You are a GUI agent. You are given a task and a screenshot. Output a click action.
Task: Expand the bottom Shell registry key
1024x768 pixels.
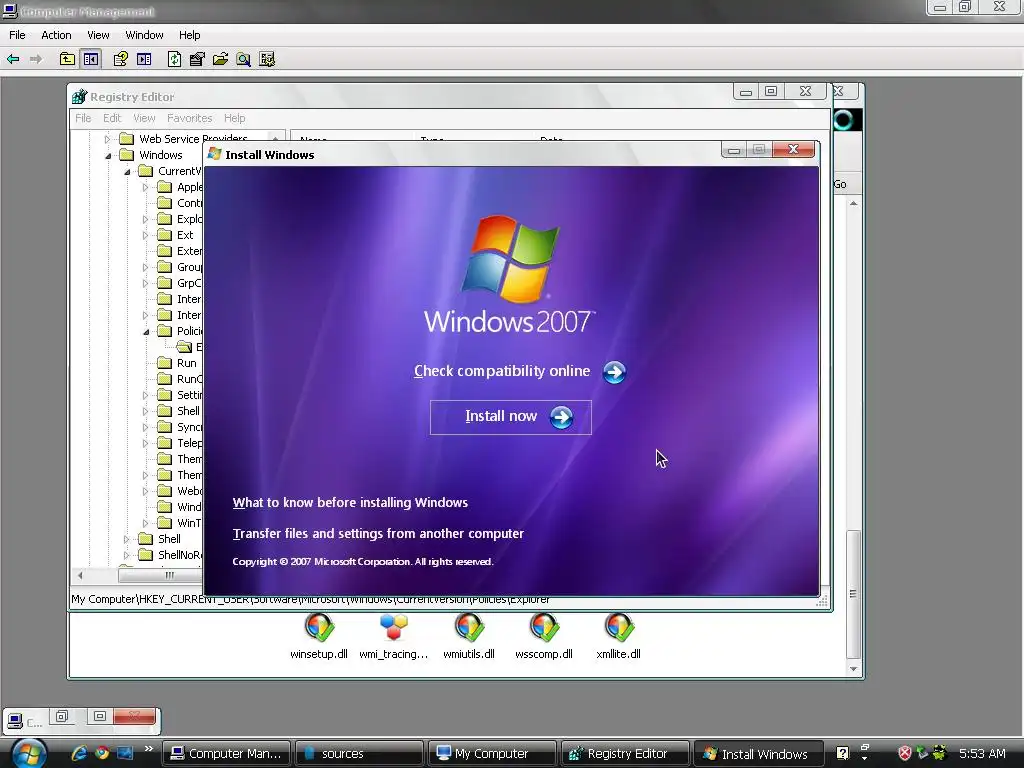click(127, 539)
